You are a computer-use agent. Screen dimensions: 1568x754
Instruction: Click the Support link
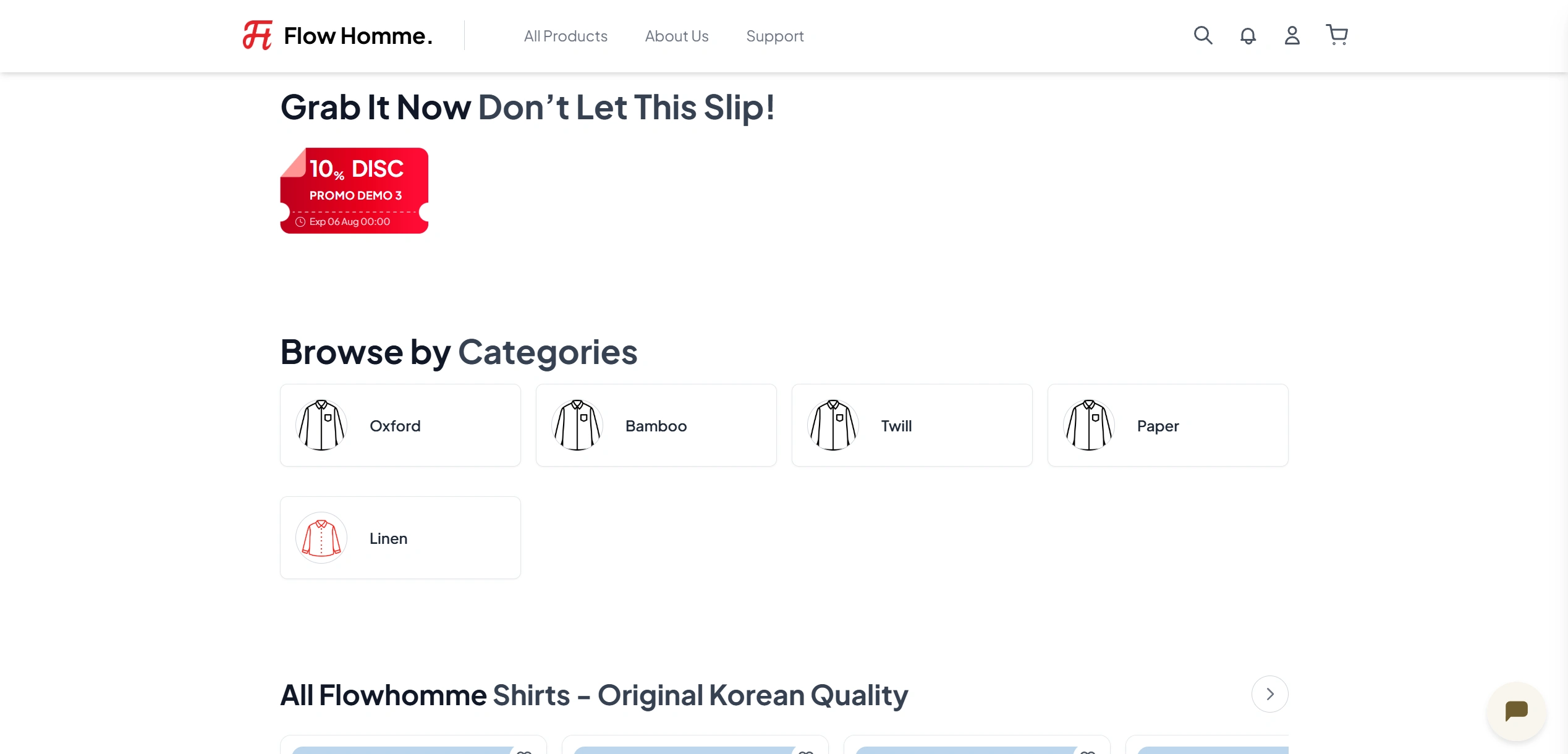774,35
